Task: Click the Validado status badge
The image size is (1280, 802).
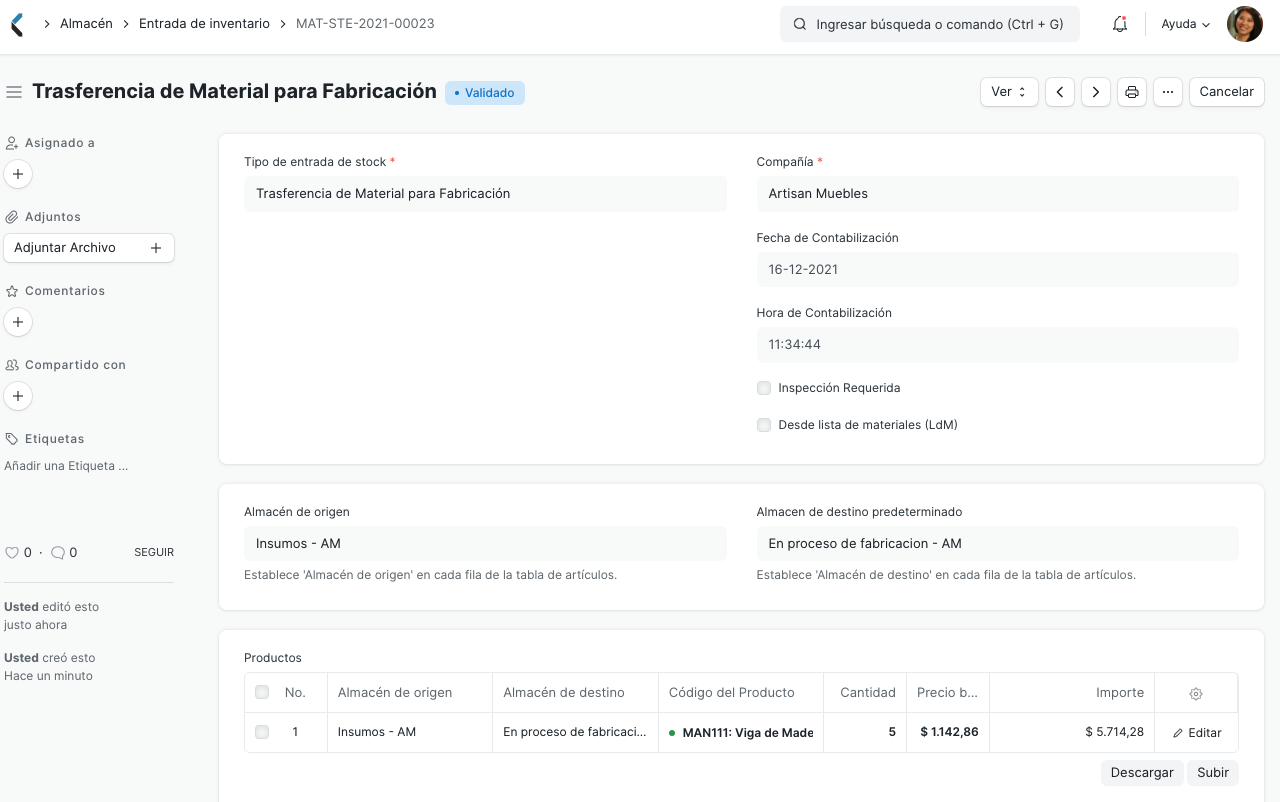Action: pos(485,93)
